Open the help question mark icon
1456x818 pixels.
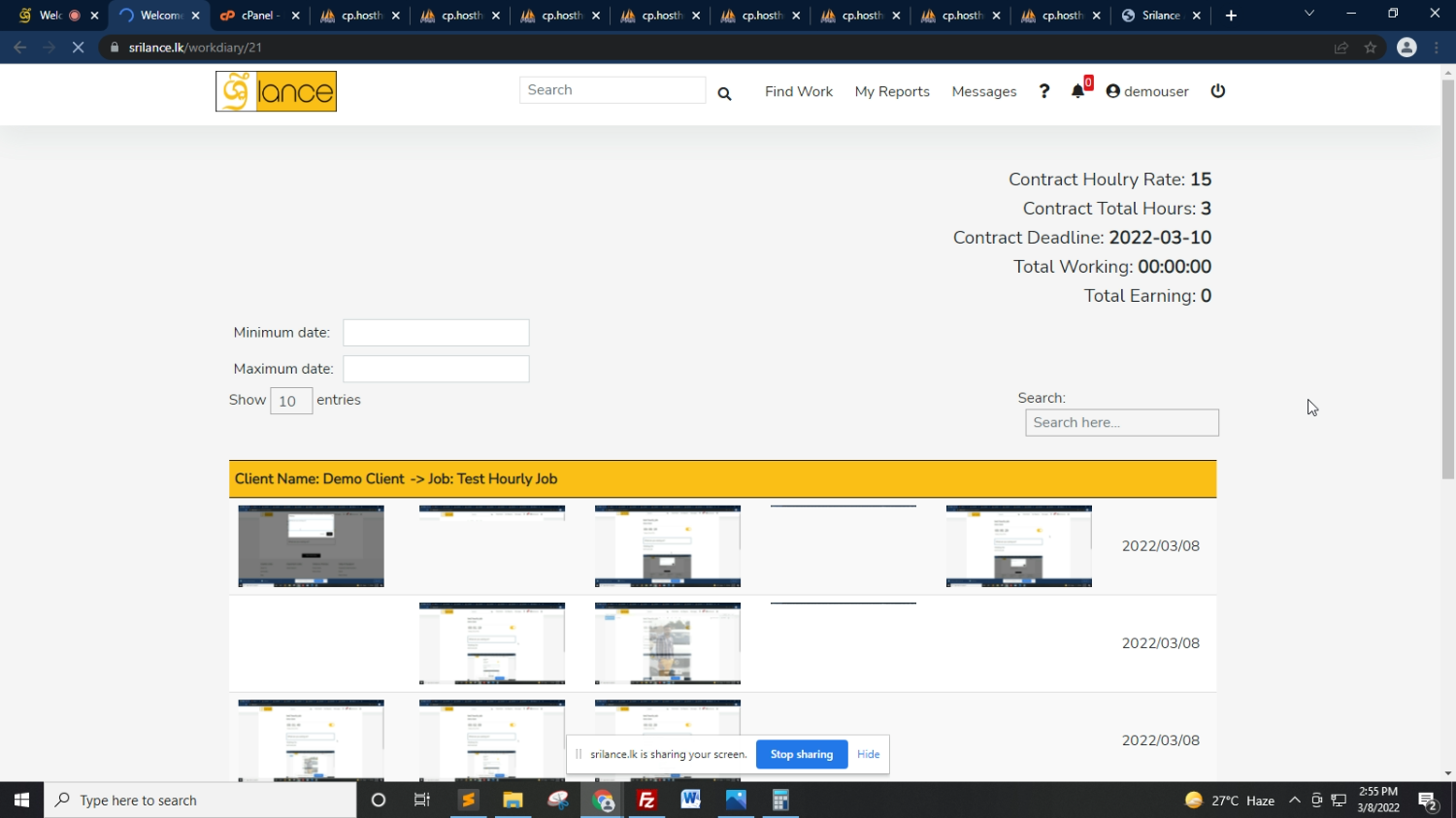coord(1044,91)
